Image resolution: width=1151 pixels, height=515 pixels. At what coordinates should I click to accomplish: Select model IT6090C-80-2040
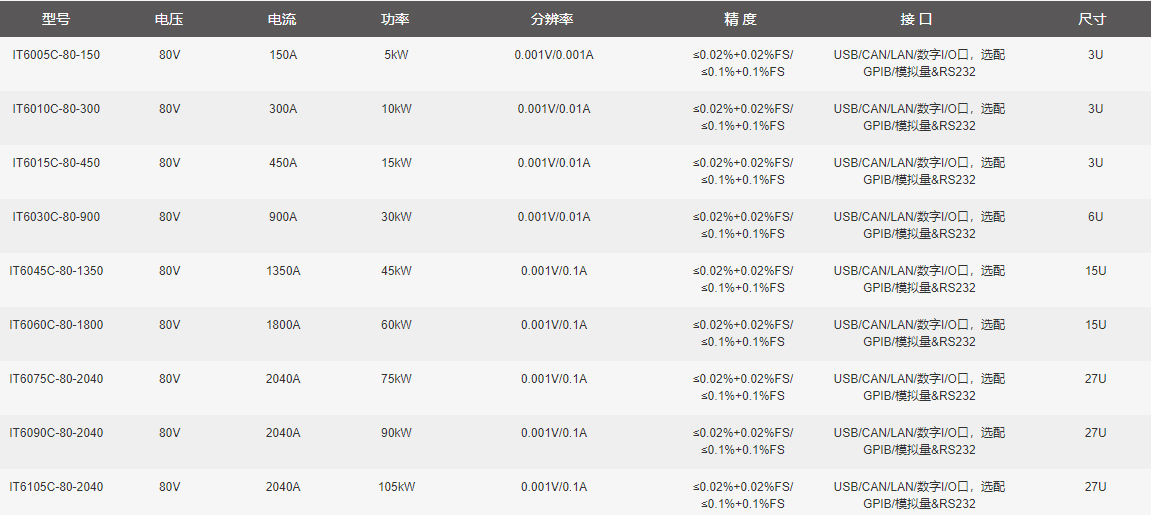point(57,433)
